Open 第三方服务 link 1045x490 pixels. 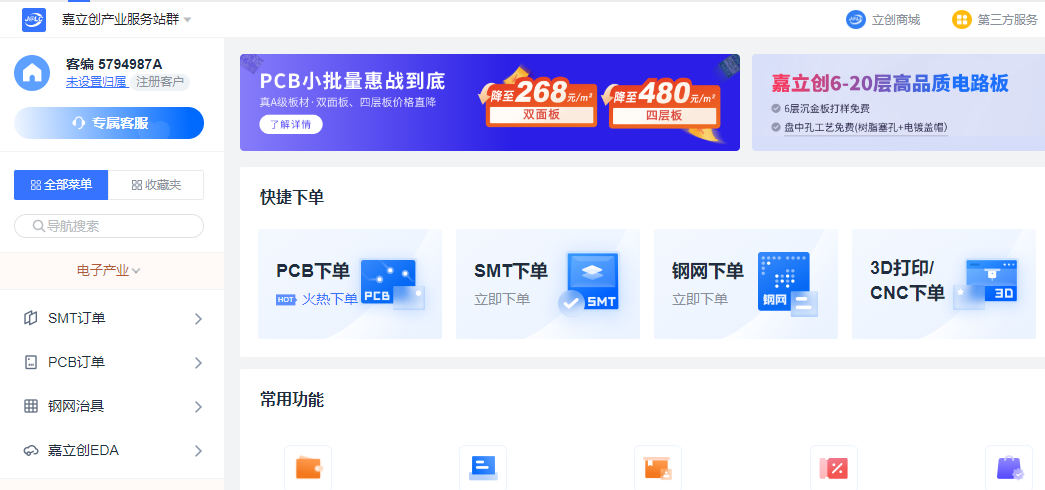[1008, 20]
